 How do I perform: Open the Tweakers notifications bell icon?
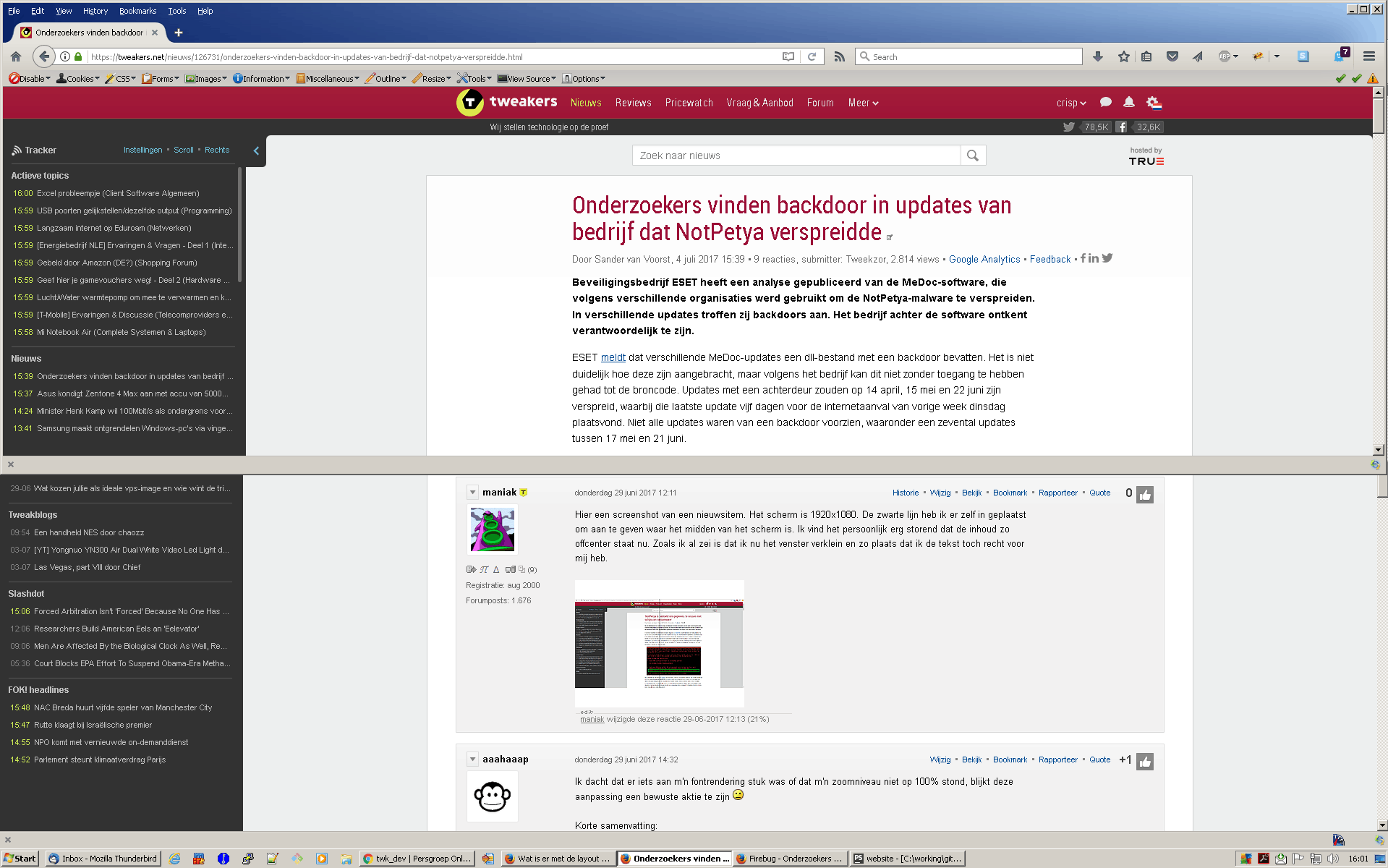point(1128,103)
